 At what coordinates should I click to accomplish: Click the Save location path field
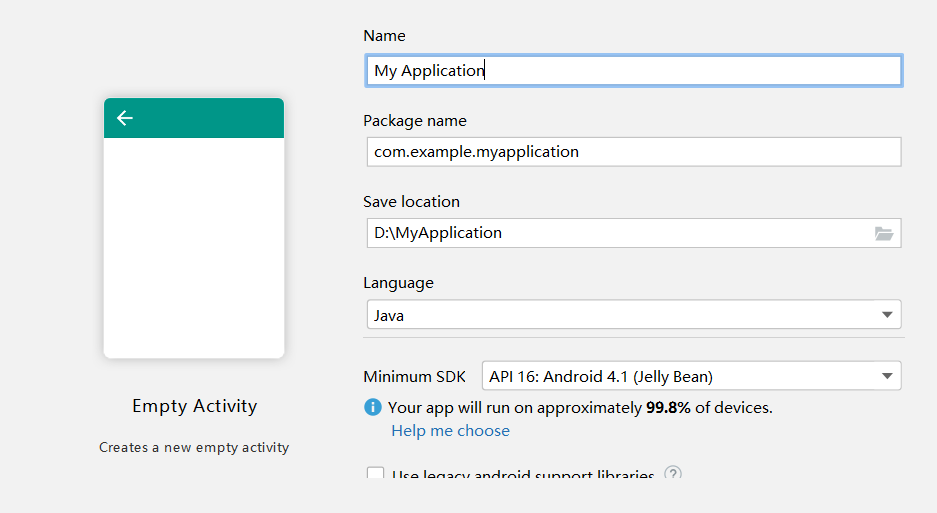tap(616, 233)
